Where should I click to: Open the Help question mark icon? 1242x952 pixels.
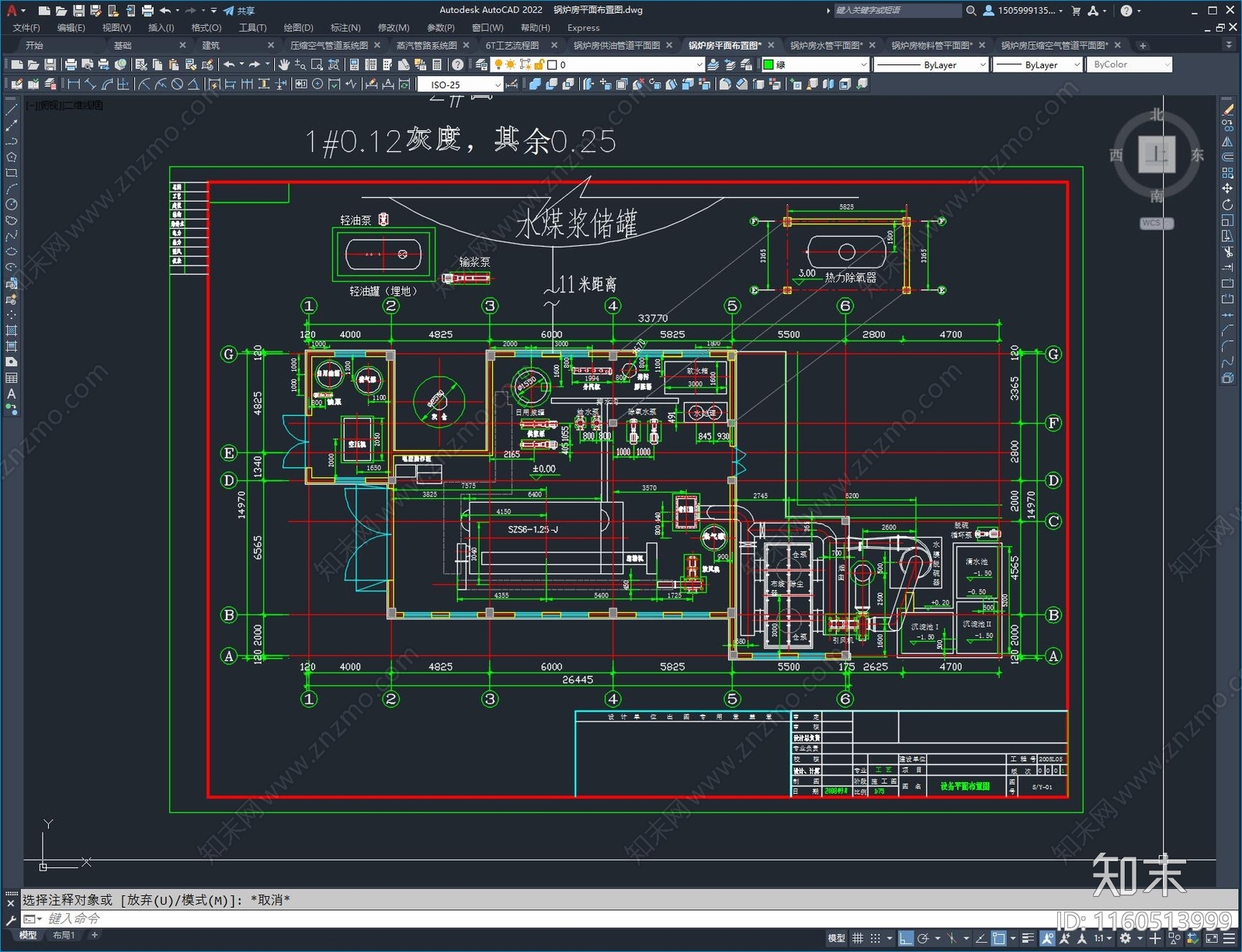[458, 65]
